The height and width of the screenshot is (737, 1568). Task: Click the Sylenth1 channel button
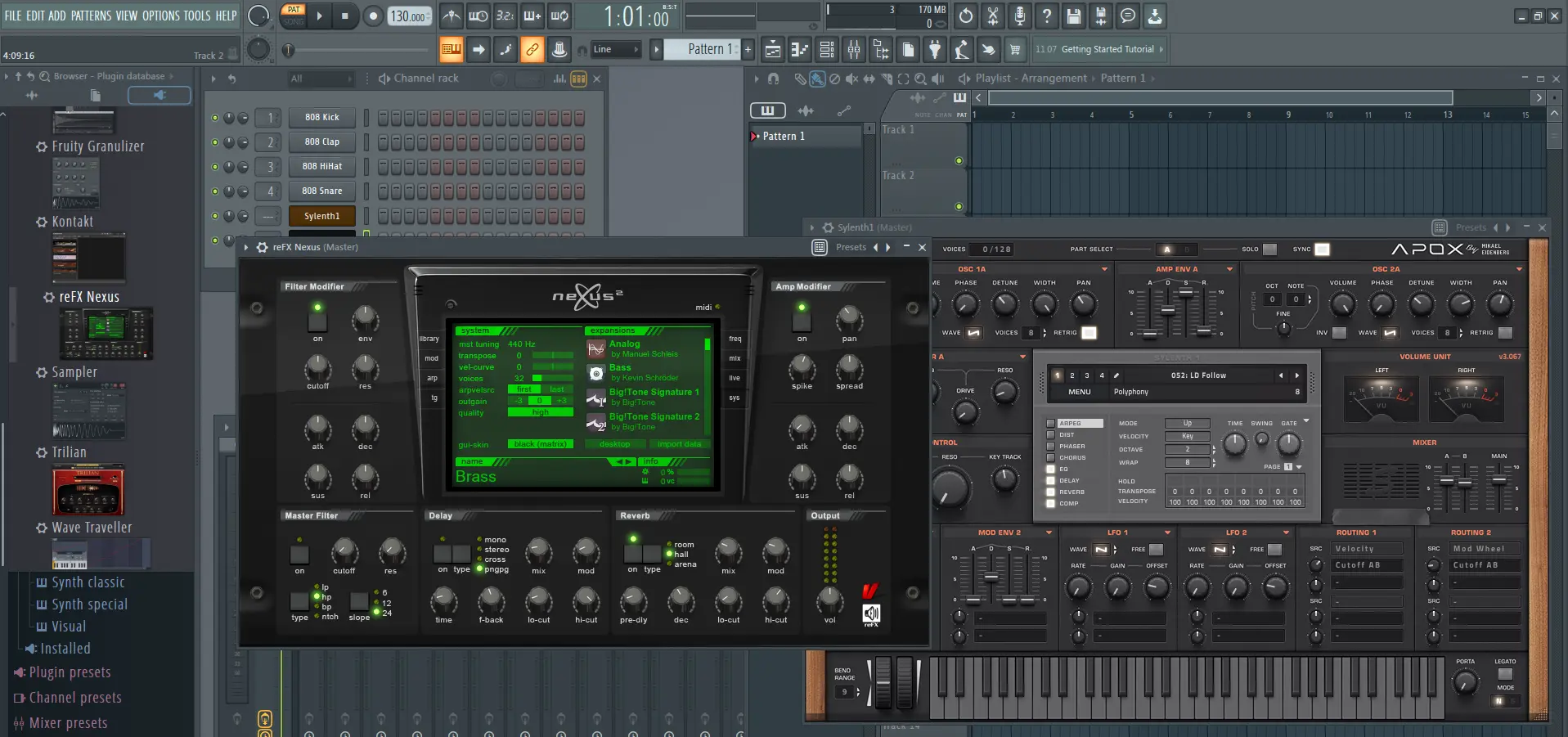pyautogui.click(x=321, y=217)
